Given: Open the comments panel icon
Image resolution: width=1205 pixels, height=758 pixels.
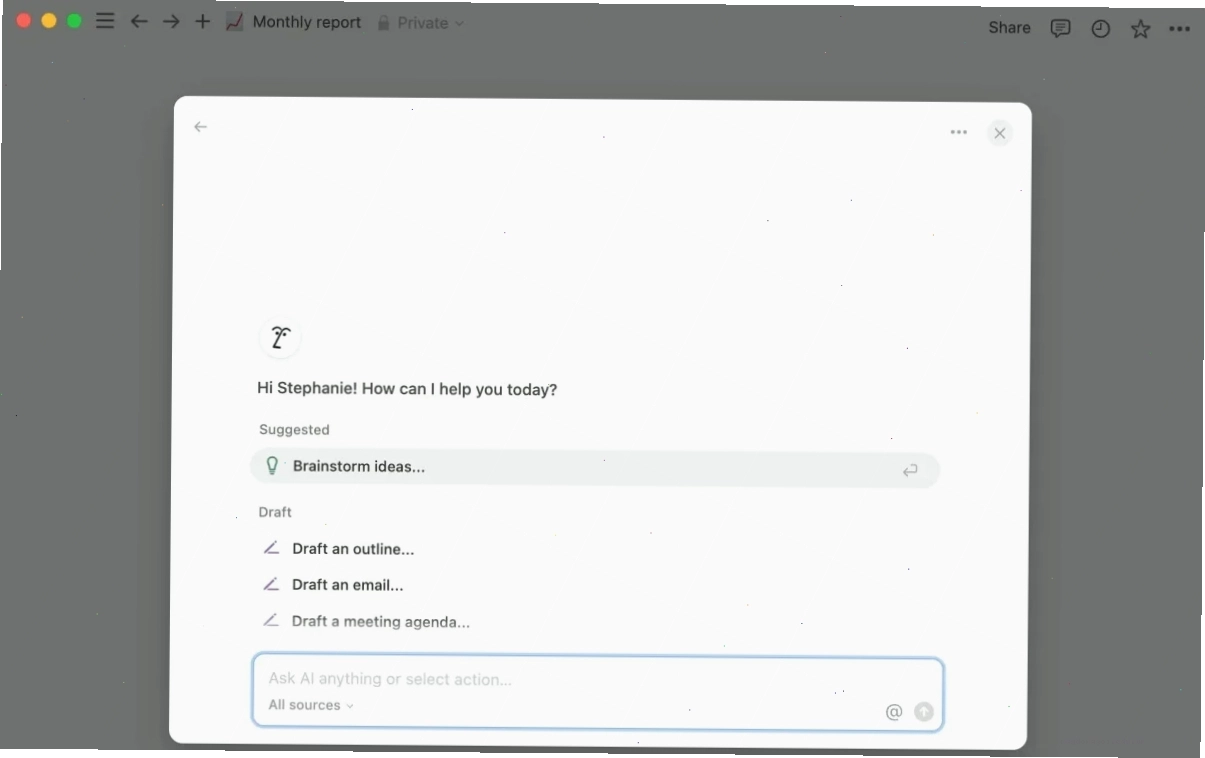Looking at the screenshot, I should (x=1060, y=28).
